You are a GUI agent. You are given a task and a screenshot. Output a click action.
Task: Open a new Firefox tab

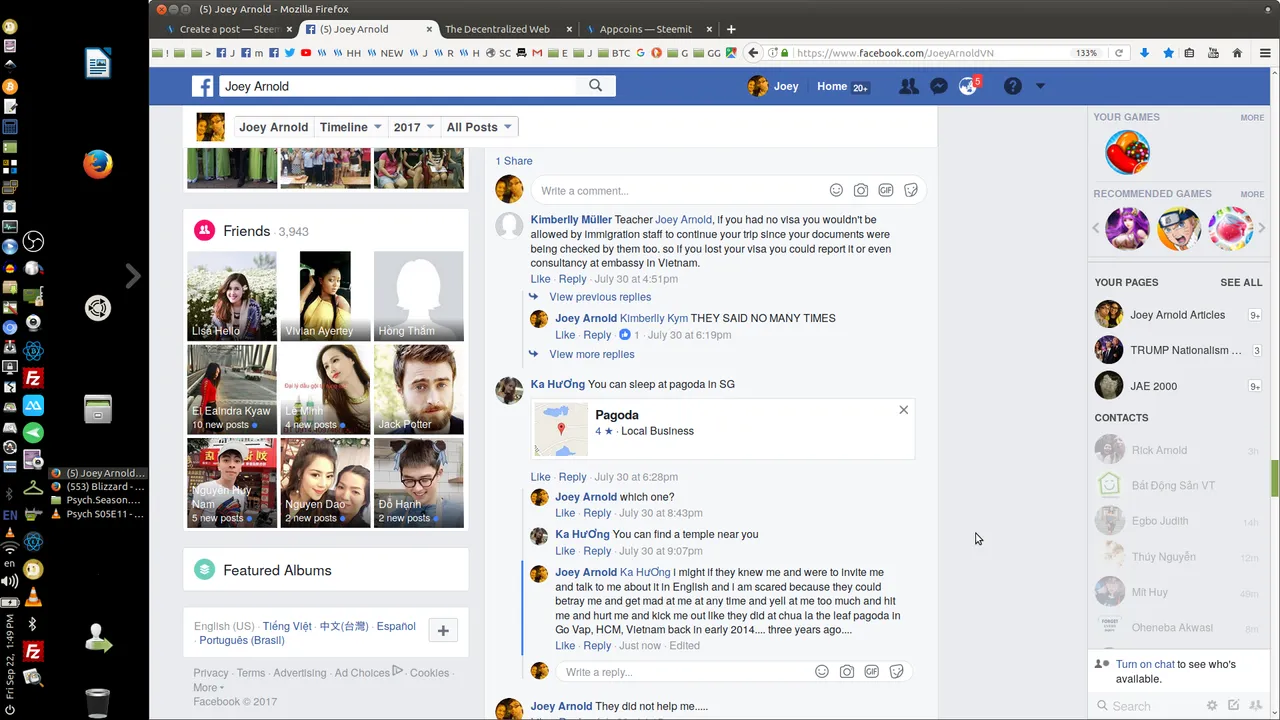click(731, 29)
